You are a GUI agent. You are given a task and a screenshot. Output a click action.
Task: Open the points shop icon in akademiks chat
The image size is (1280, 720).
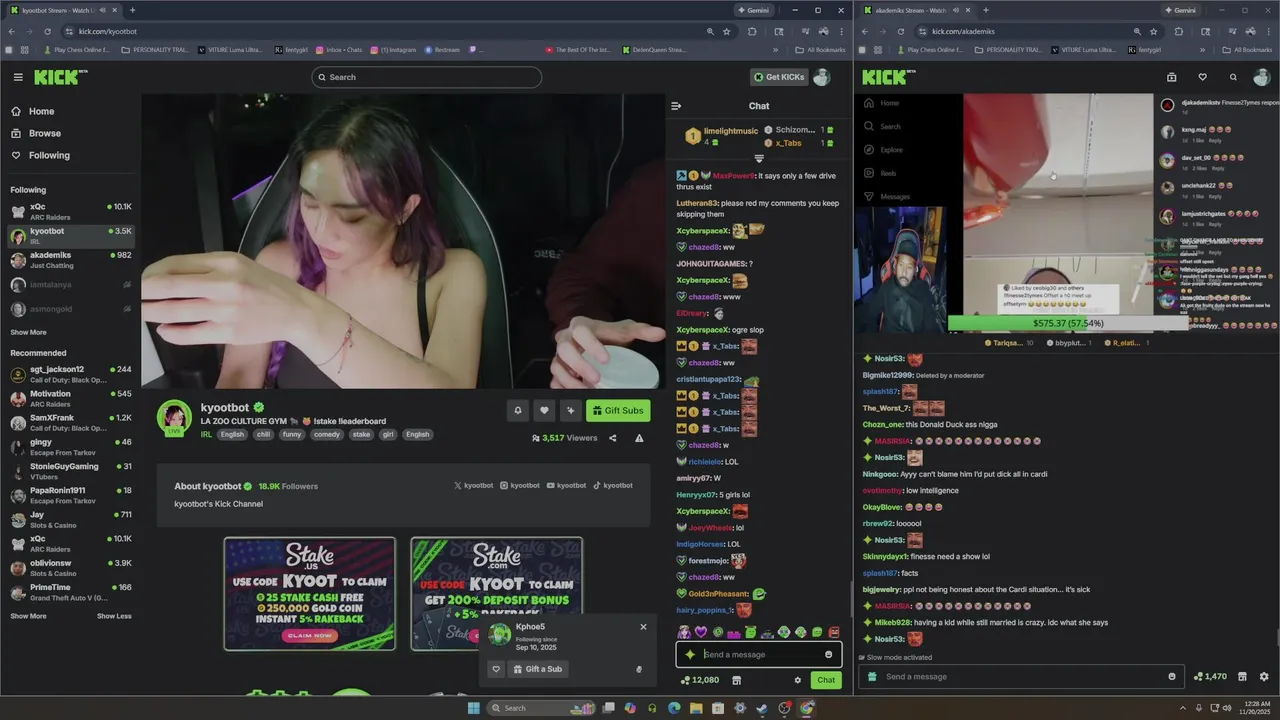click(x=1243, y=677)
